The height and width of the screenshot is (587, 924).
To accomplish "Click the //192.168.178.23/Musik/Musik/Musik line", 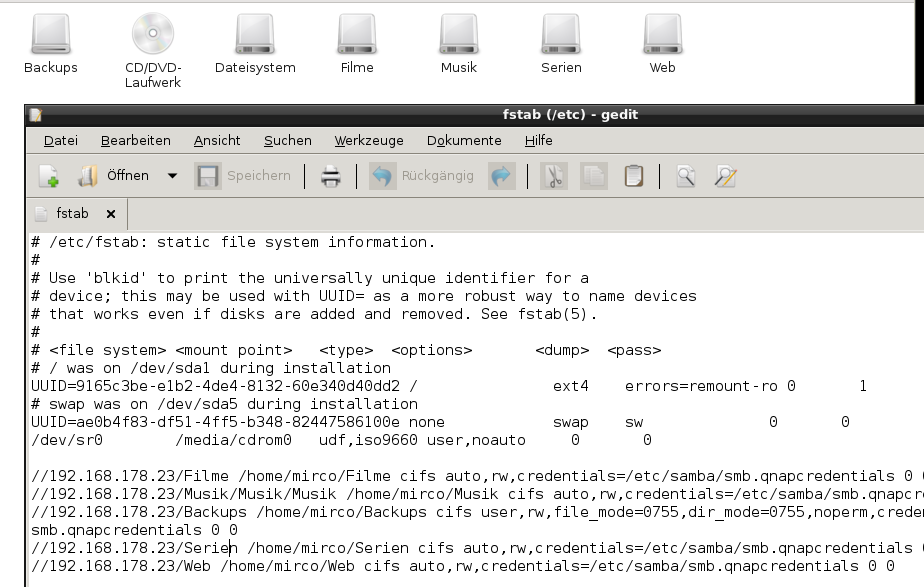I will [x=476, y=494].
